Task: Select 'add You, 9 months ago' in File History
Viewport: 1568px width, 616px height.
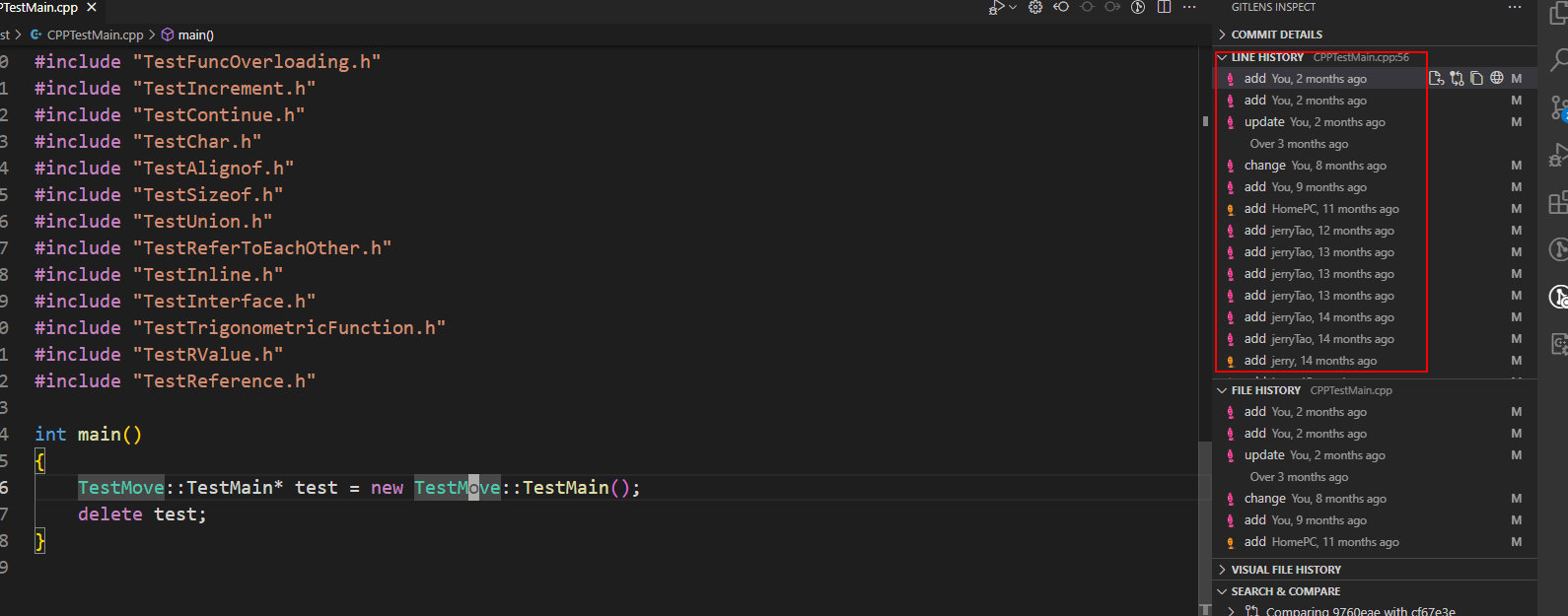Action: point(1375,520)
